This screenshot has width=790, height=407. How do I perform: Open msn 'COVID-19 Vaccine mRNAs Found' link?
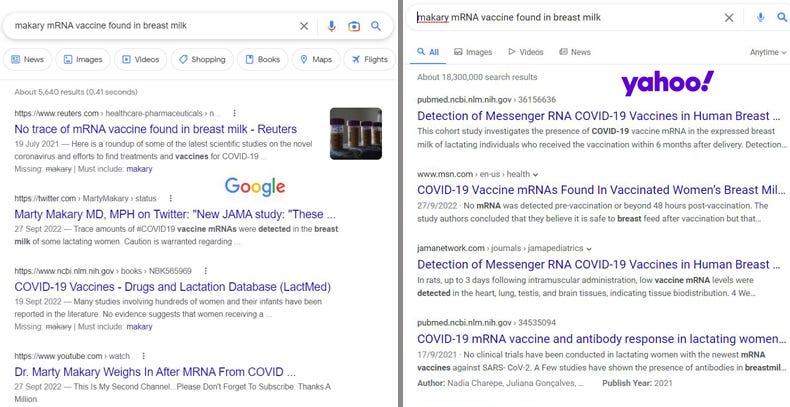601,190
